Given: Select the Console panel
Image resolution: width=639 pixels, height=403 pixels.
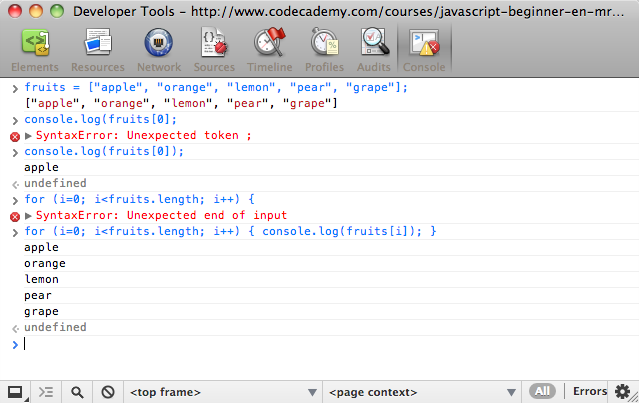Looking at the screenshot, I should click(424, 49).
